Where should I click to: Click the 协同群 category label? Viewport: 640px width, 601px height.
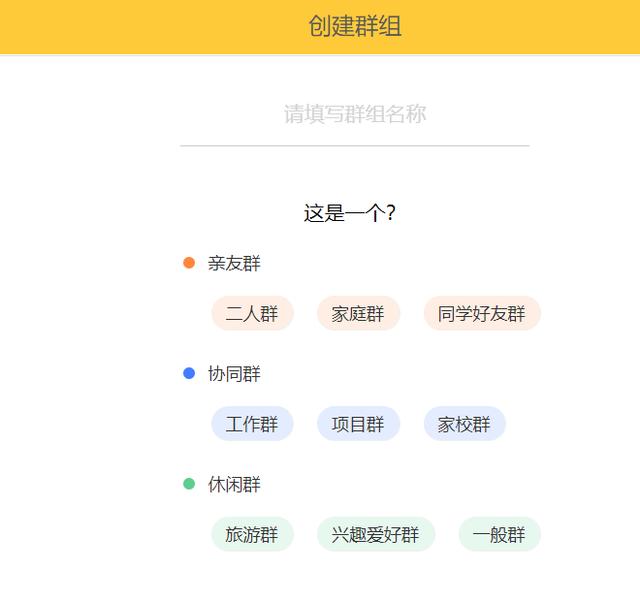point(234,374)
